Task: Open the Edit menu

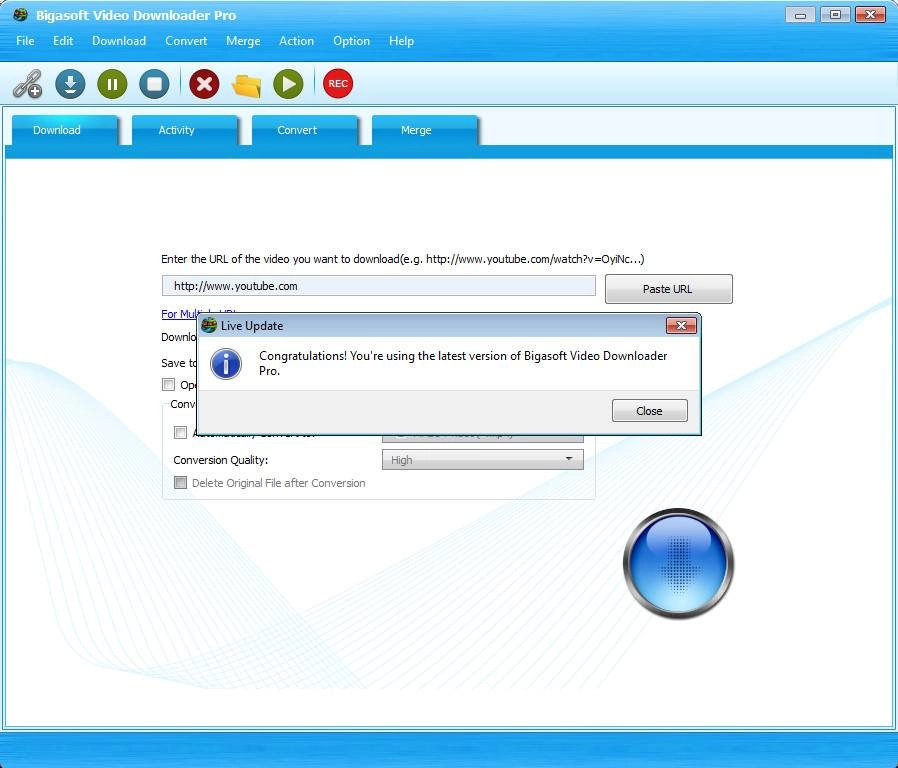Action: pyautogui.click(x=63, y=41)
